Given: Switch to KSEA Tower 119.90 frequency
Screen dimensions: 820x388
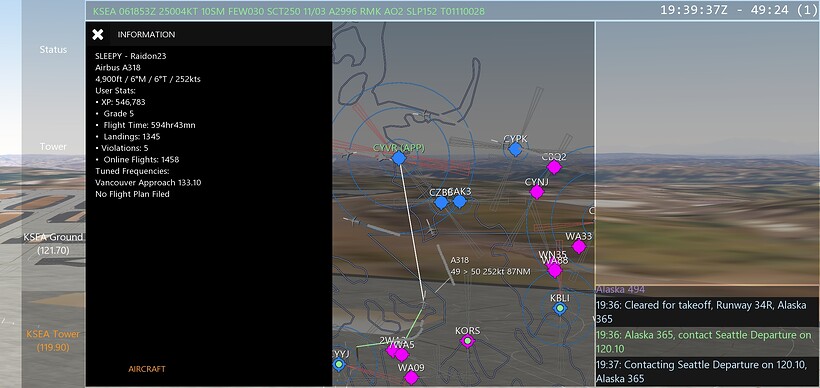Looking at the screenshot, I should [53, 340].
